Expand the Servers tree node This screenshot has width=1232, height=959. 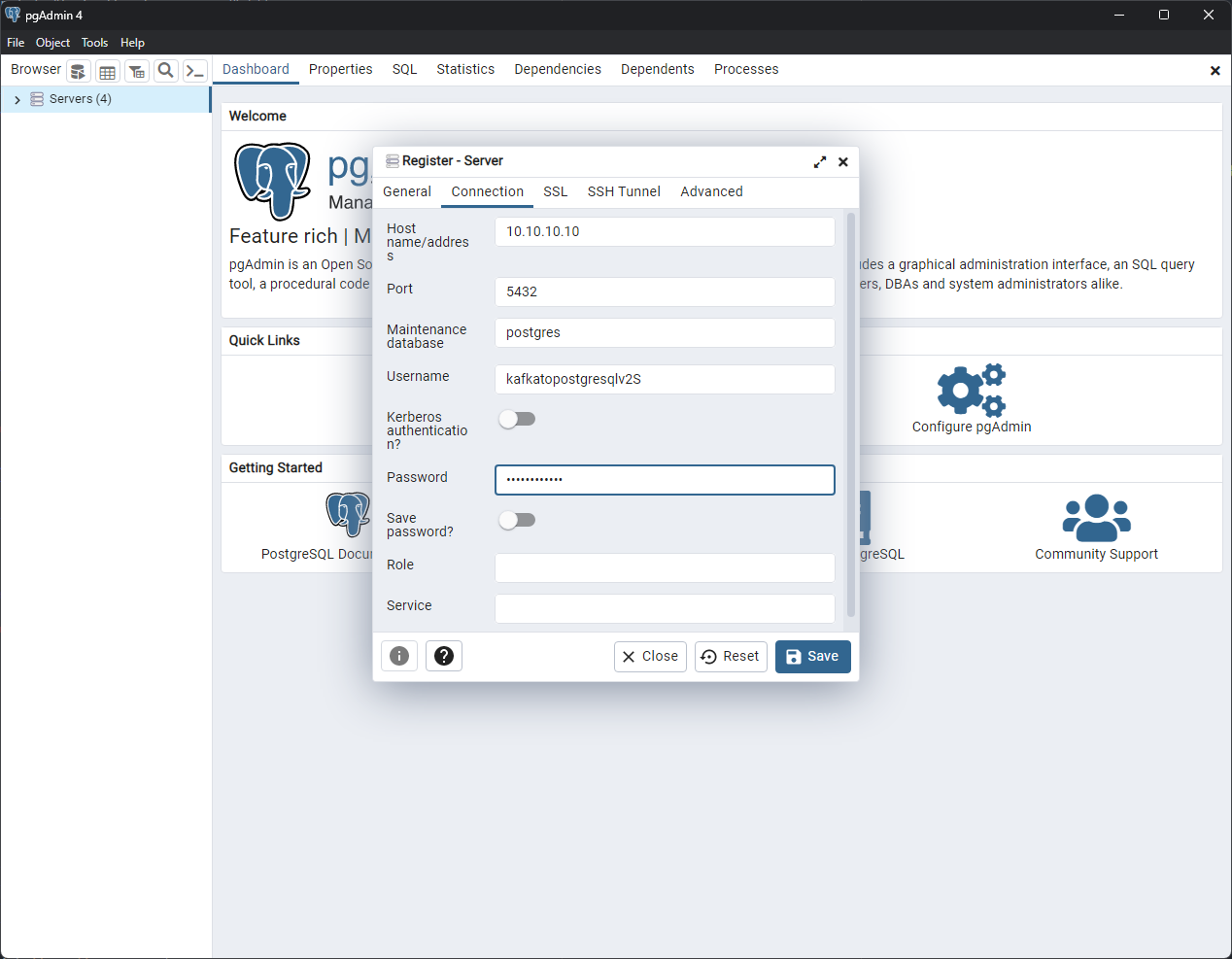(x=17, y=98)
